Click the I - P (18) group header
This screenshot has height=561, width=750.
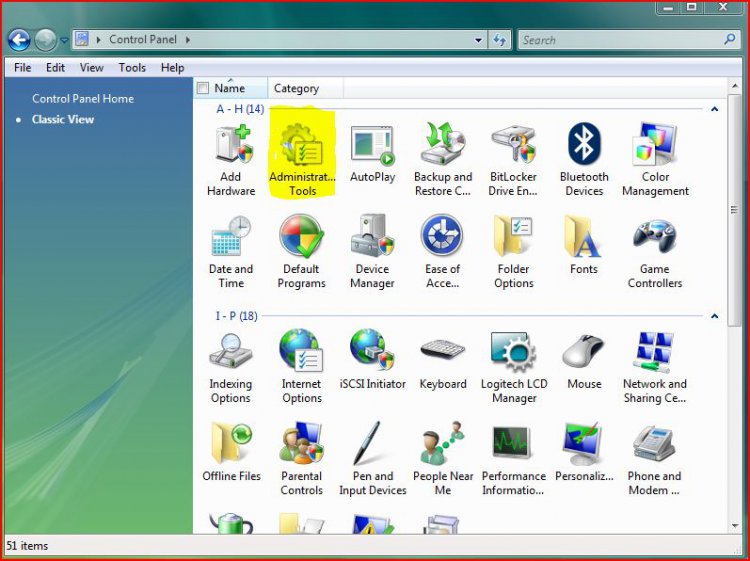pos(236,316)
